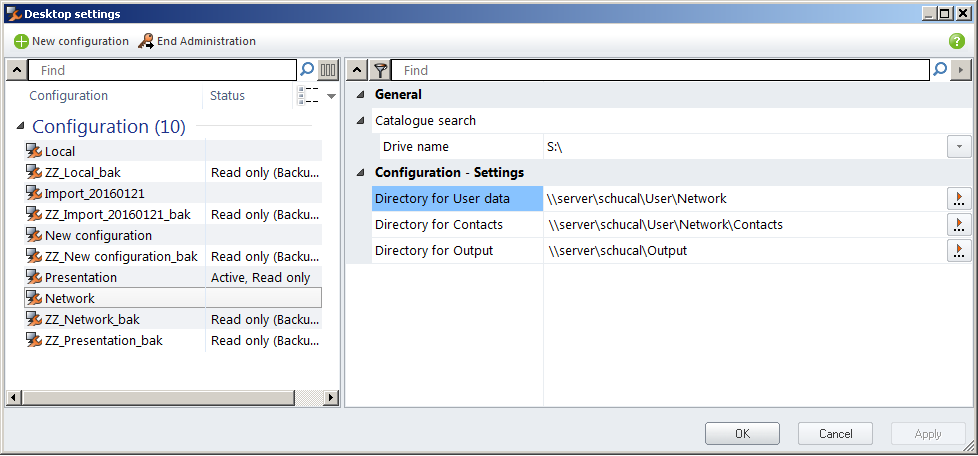This screenshot has width=978, height=456.
Task: Click the search magnifier in left panel
Action: [307, 70]
